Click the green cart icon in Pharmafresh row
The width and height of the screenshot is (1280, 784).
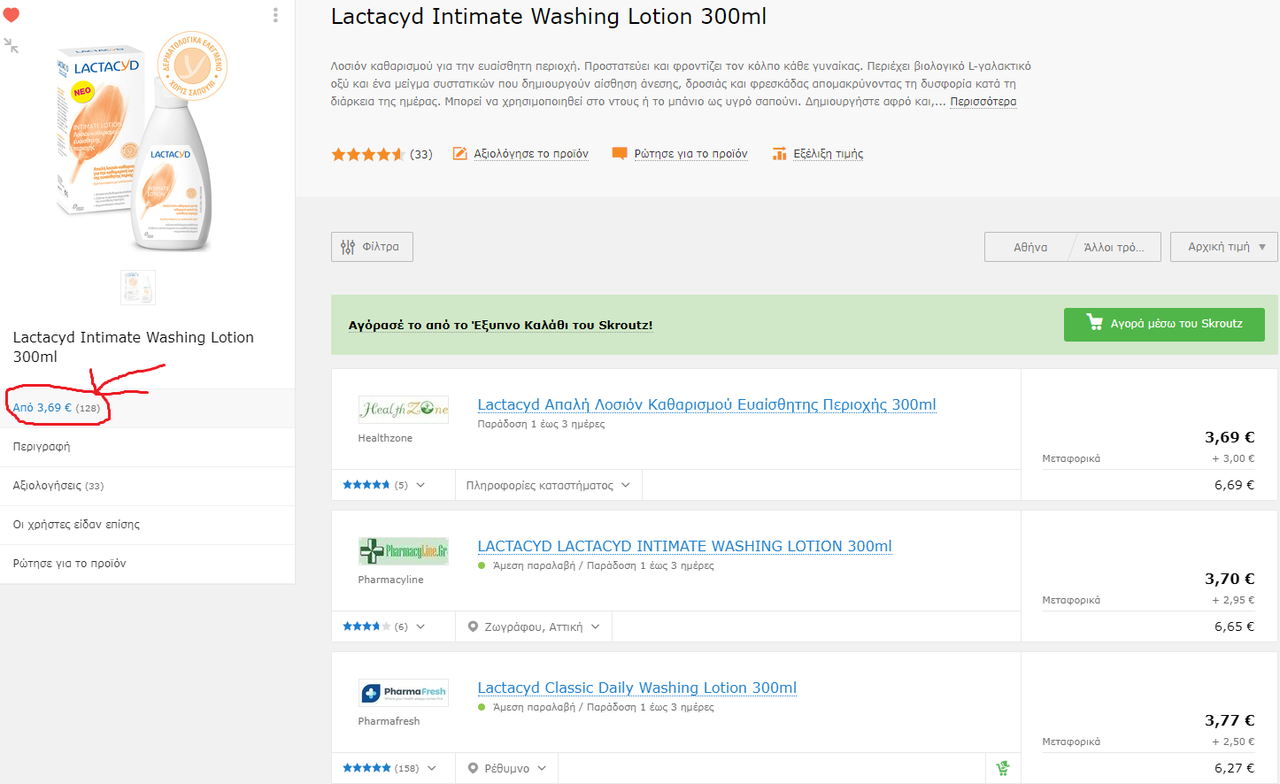click(1002, 768)
